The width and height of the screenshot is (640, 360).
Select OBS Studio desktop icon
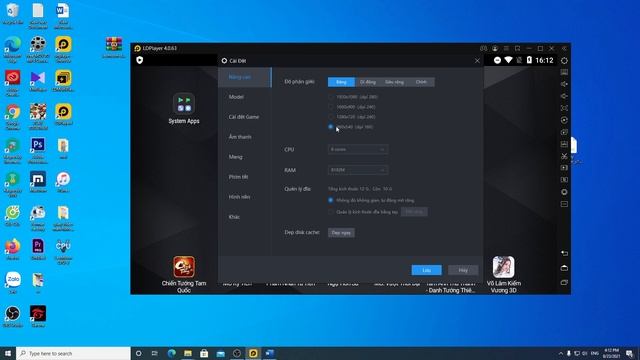click(x=13, y=316)
